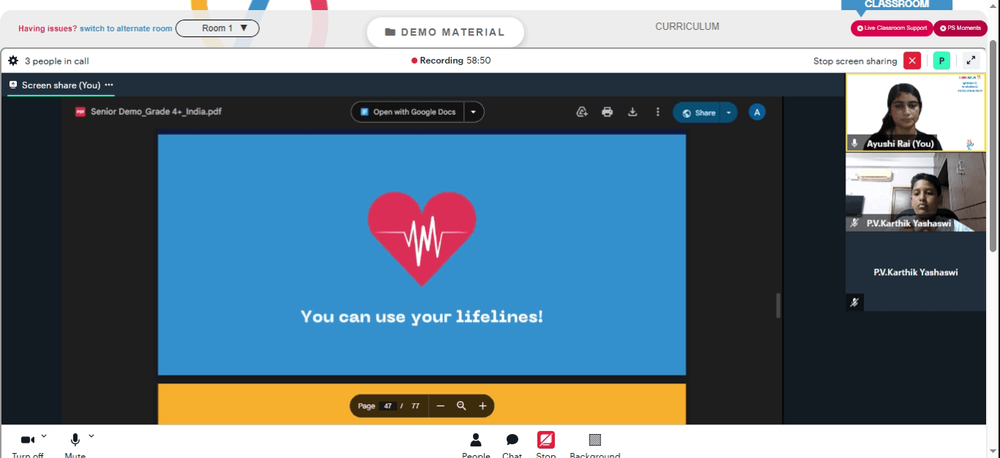Zoom out with the minus icon
Image resolution: width=1000 pixels, height=458 pixels.
(440, 406)
